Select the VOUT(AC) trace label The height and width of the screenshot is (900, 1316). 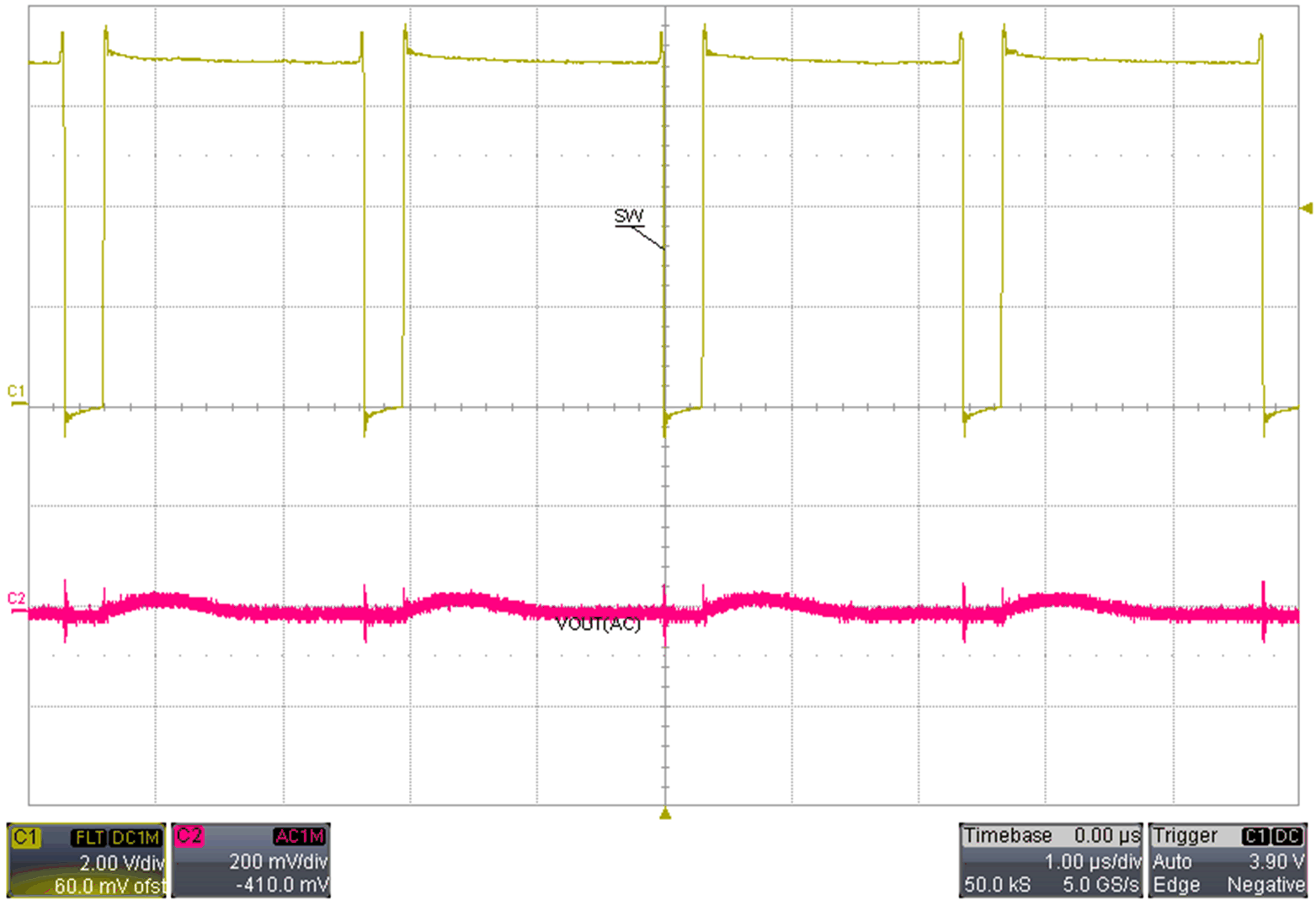coord(599,625)
